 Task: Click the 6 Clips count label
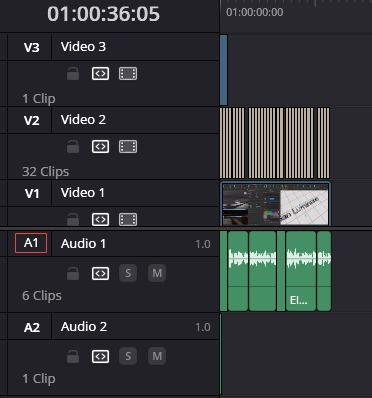point(42,296)
